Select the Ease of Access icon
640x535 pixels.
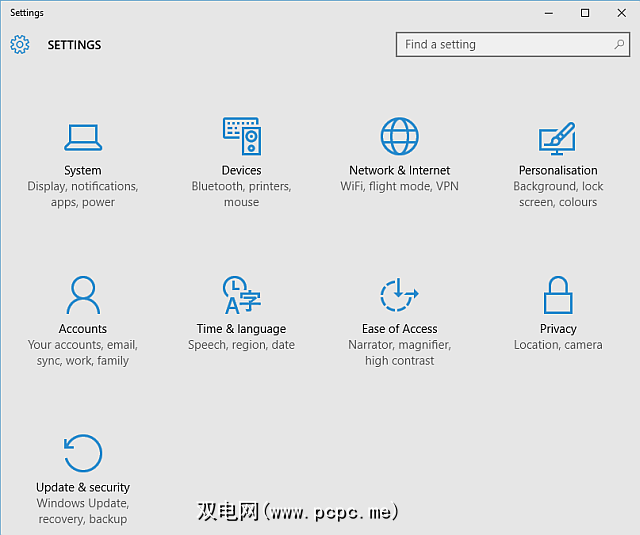399,295
